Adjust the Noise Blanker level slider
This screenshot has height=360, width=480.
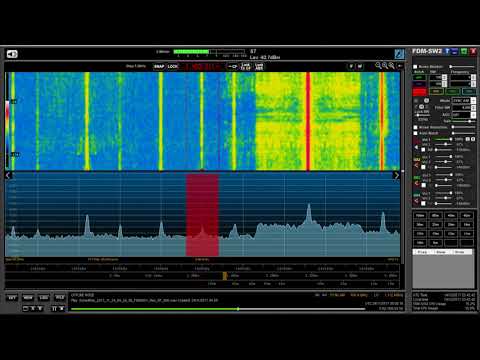[462, 67]
